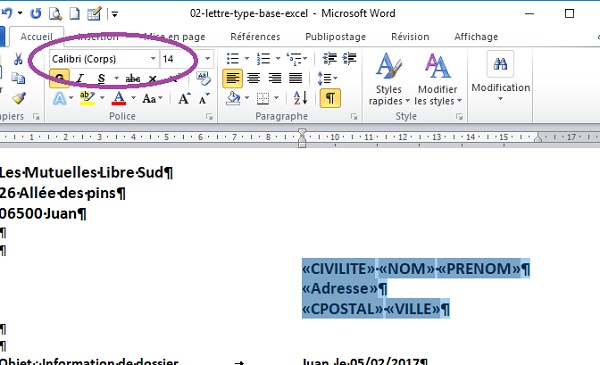Viewport: 600px width, 365px height.
Task: Toggle center alignment
Action: point(253,78)
